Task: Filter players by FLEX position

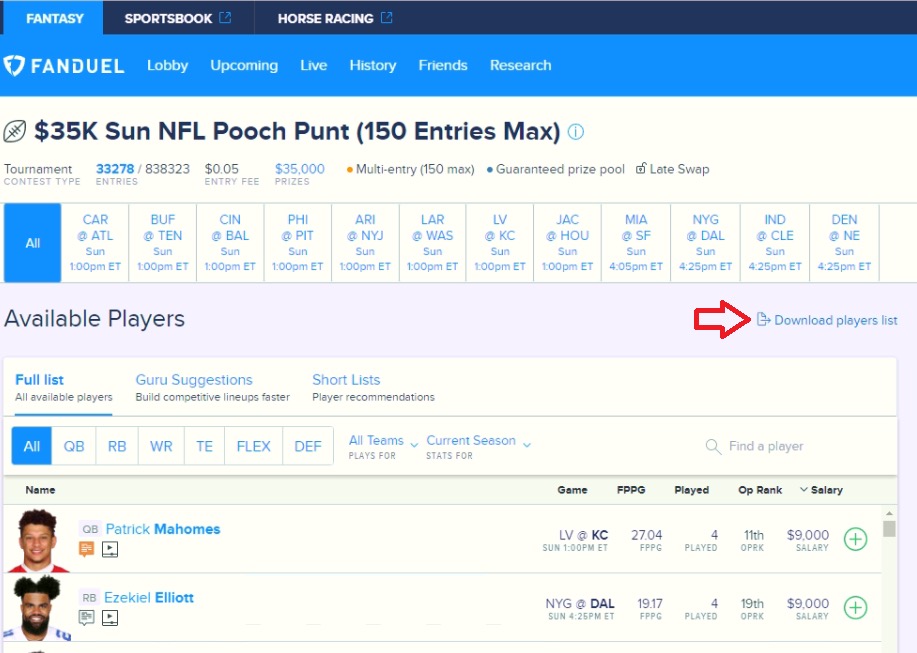Action: (253, 446)
